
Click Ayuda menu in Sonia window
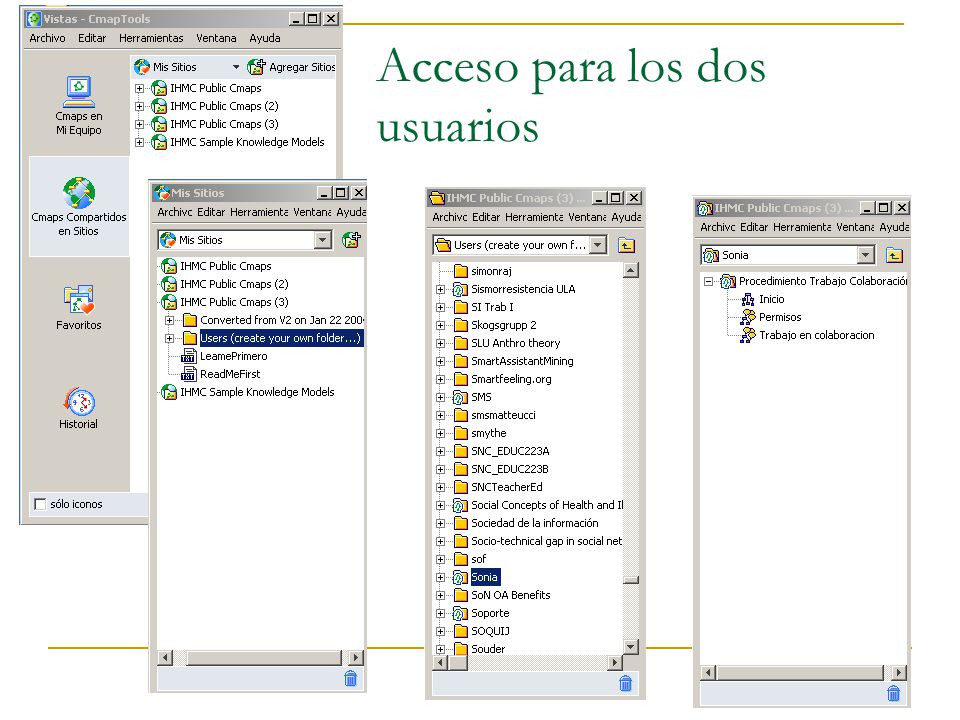(x=894, y=227)
